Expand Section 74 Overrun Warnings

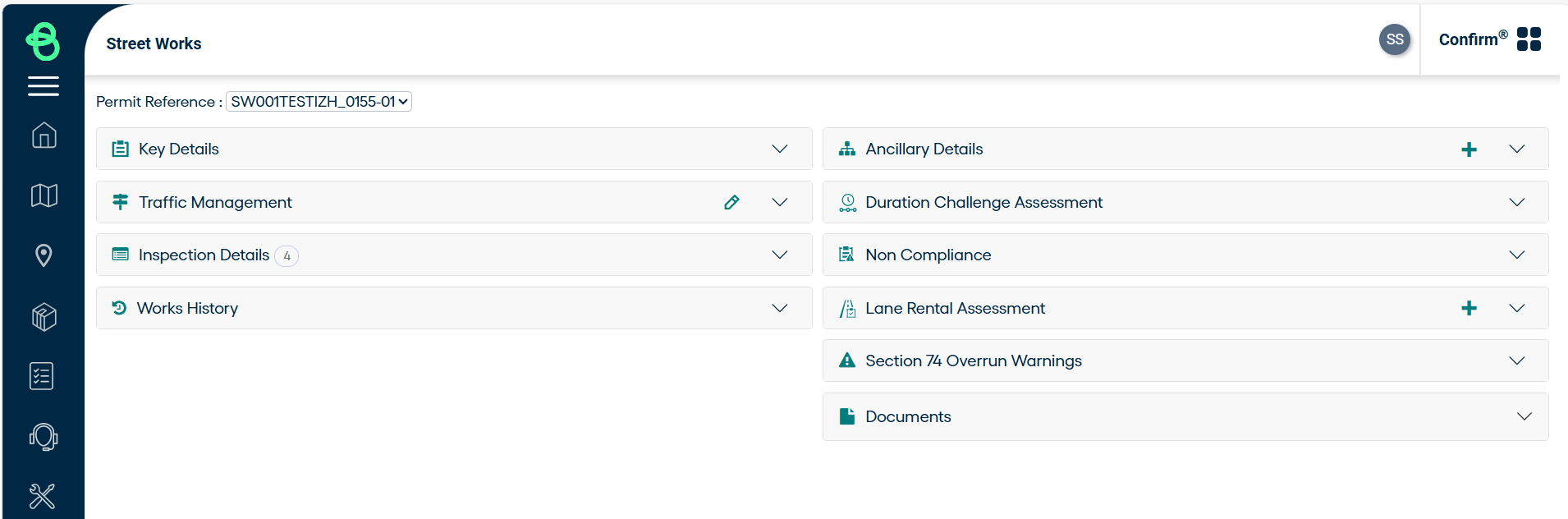1516,361
